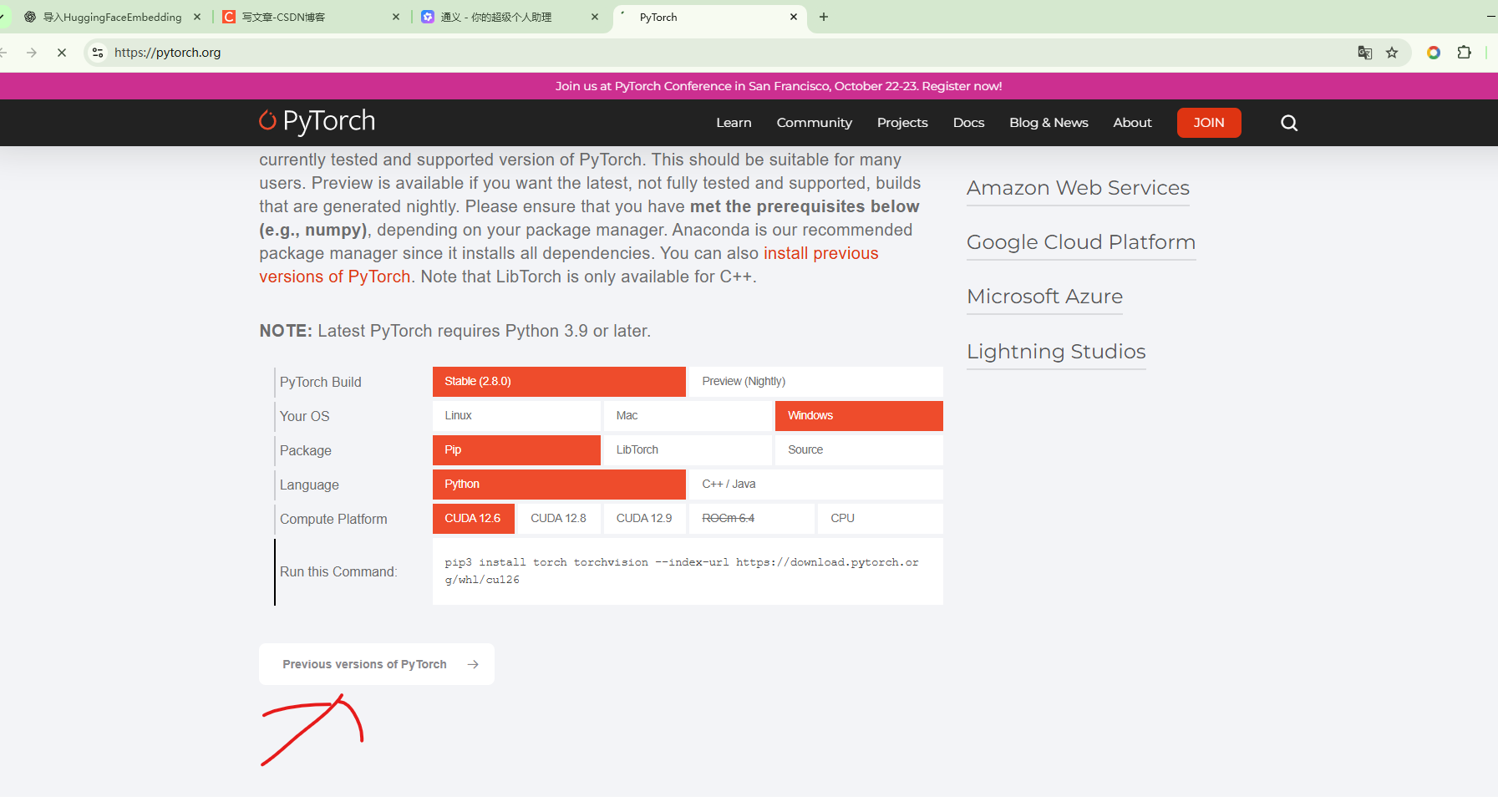Go forward with the browser arrow
This screenshot has height=812, width=1498.
[x=32, y=53]
